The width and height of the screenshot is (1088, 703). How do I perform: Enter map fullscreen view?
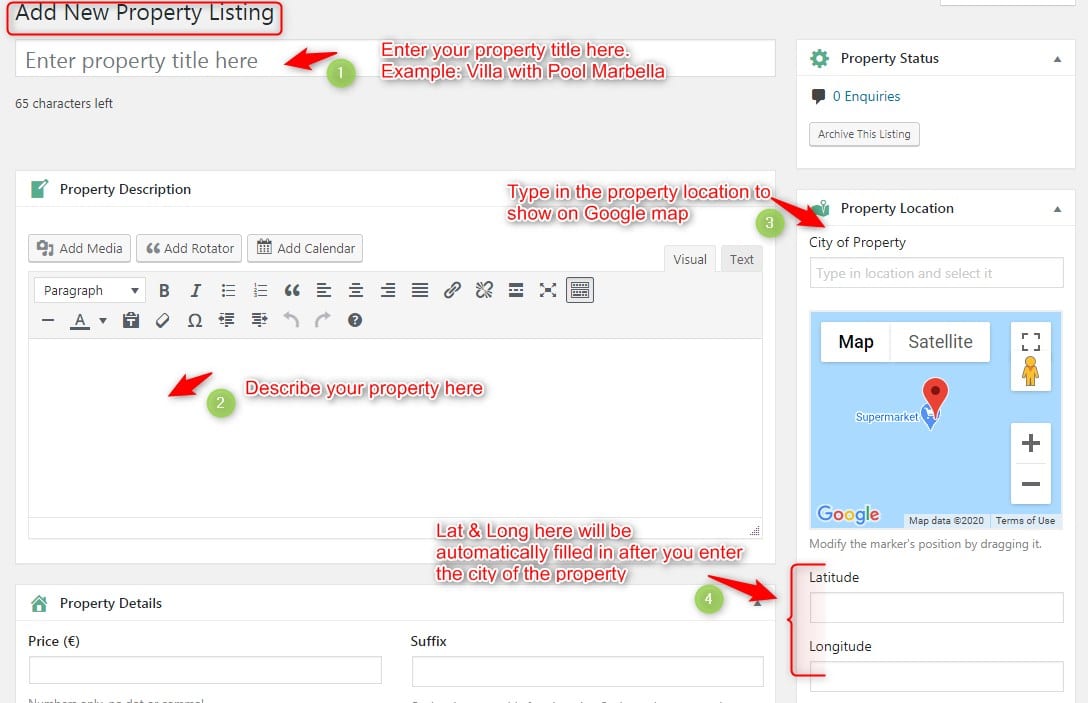tap(1030, 341)
